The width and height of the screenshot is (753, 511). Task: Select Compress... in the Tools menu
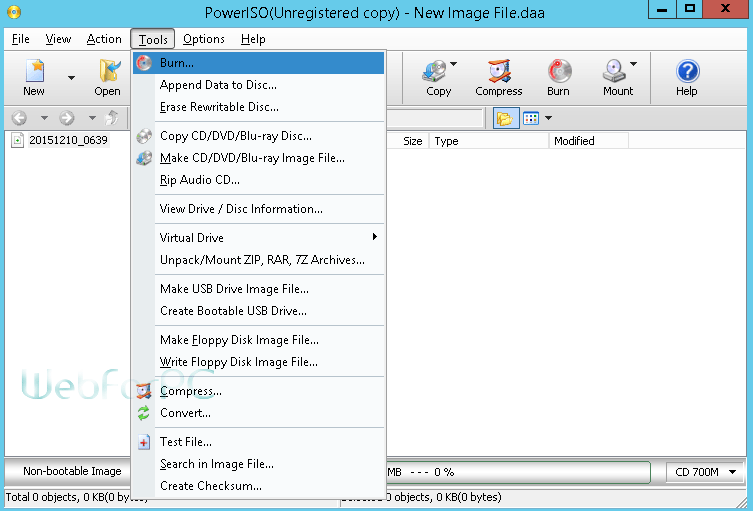258,391
